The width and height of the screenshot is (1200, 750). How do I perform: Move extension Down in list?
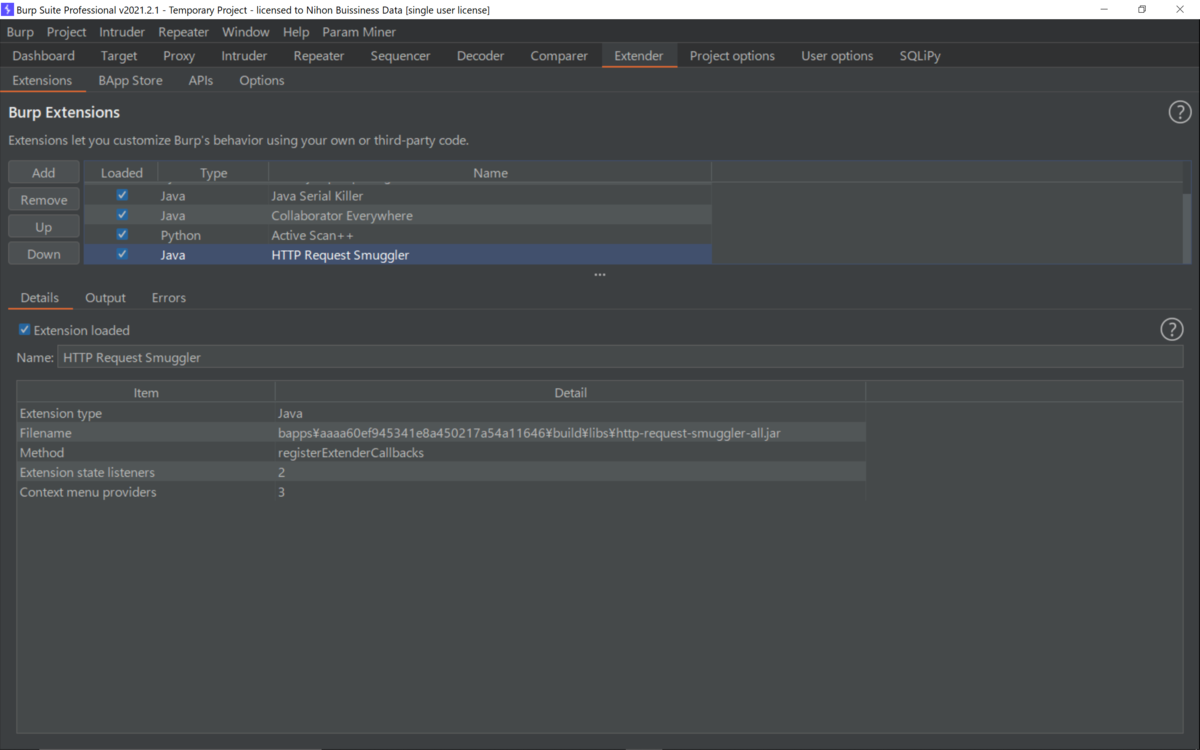coord(44,254)
